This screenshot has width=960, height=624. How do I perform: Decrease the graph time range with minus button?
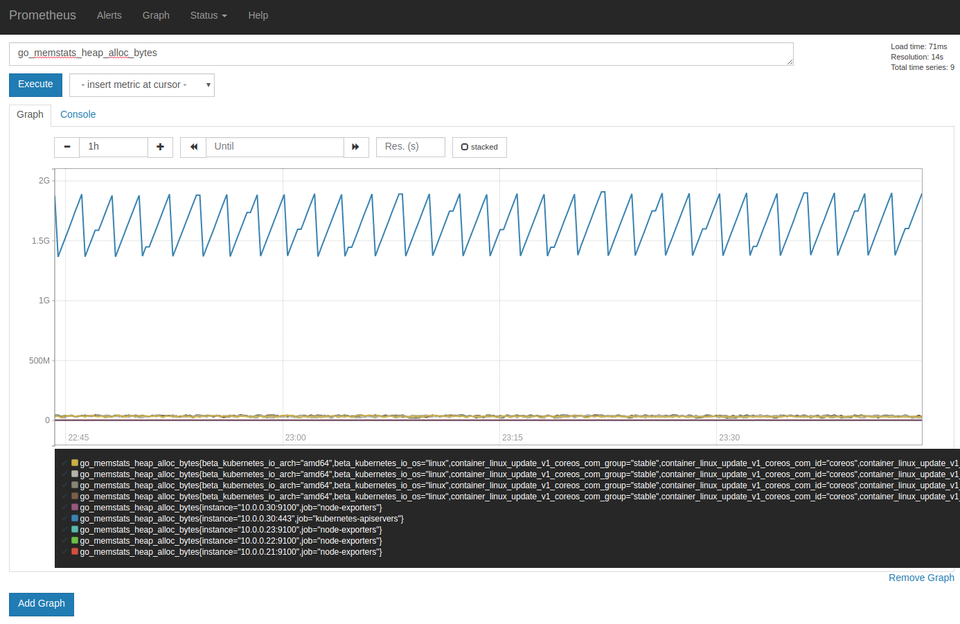pyautogui.click(x=67, y=147)
